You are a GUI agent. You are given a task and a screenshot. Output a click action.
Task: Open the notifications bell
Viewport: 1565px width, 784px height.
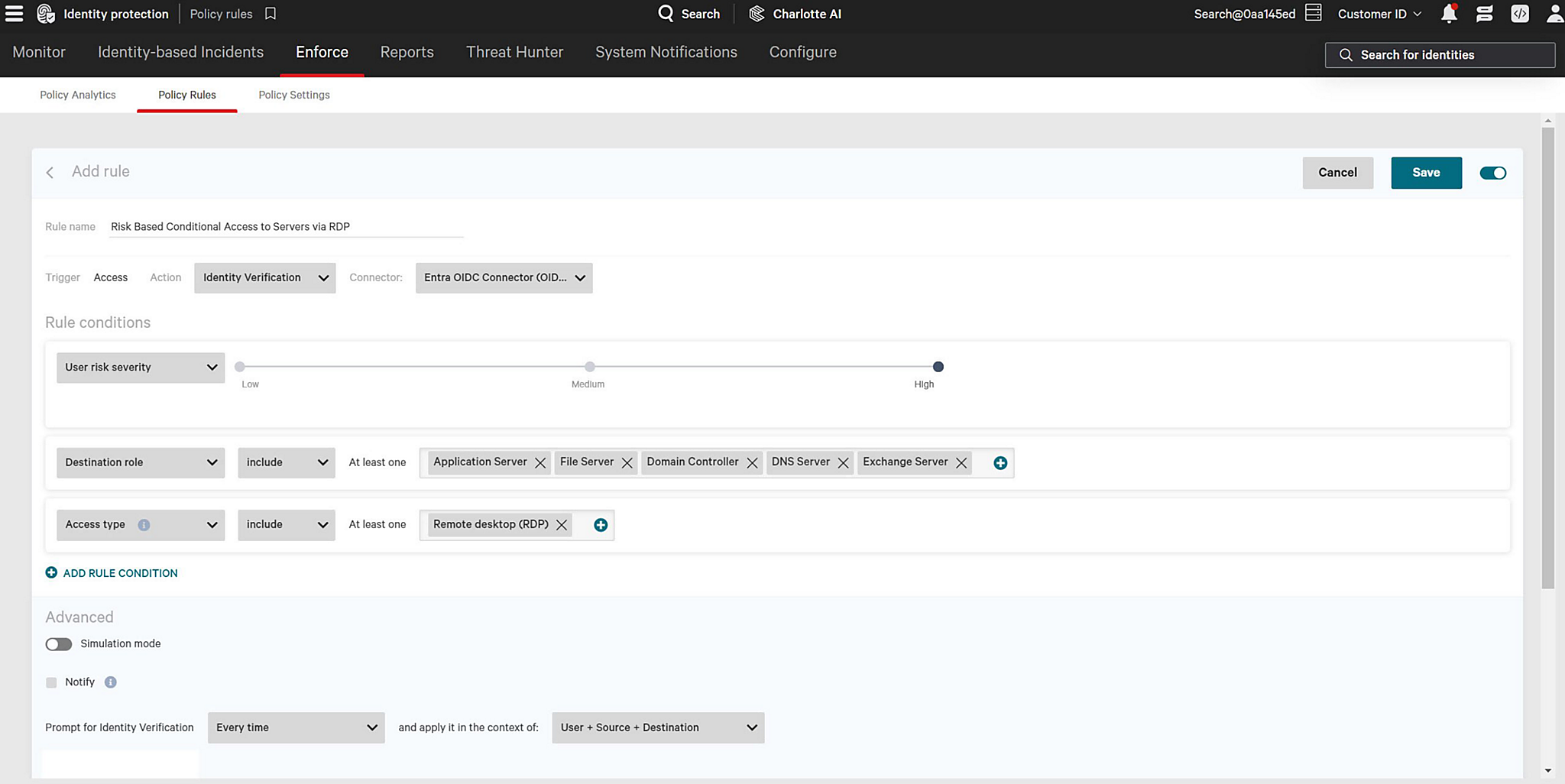coord(1449,13)
